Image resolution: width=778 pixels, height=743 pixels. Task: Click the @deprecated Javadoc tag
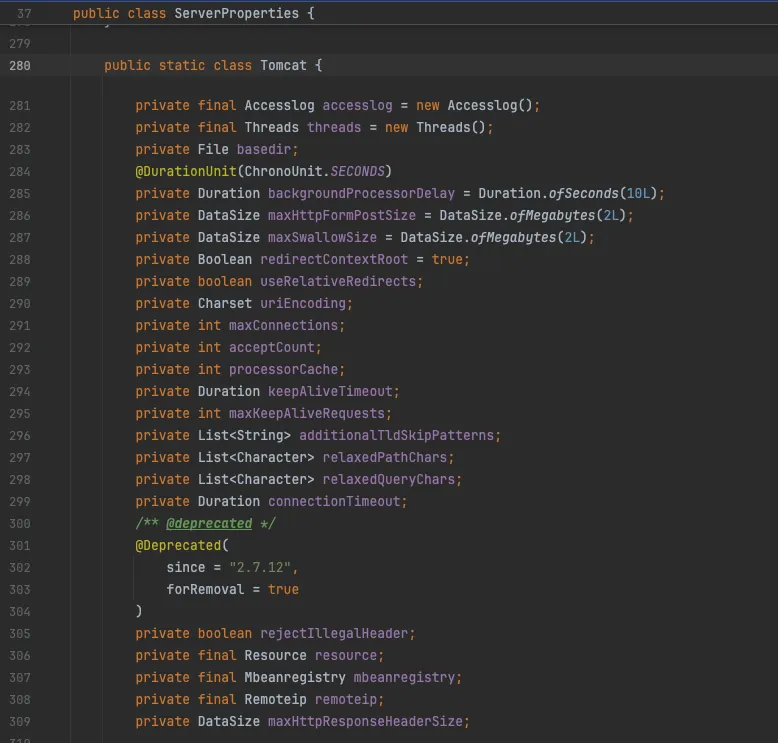209,523
